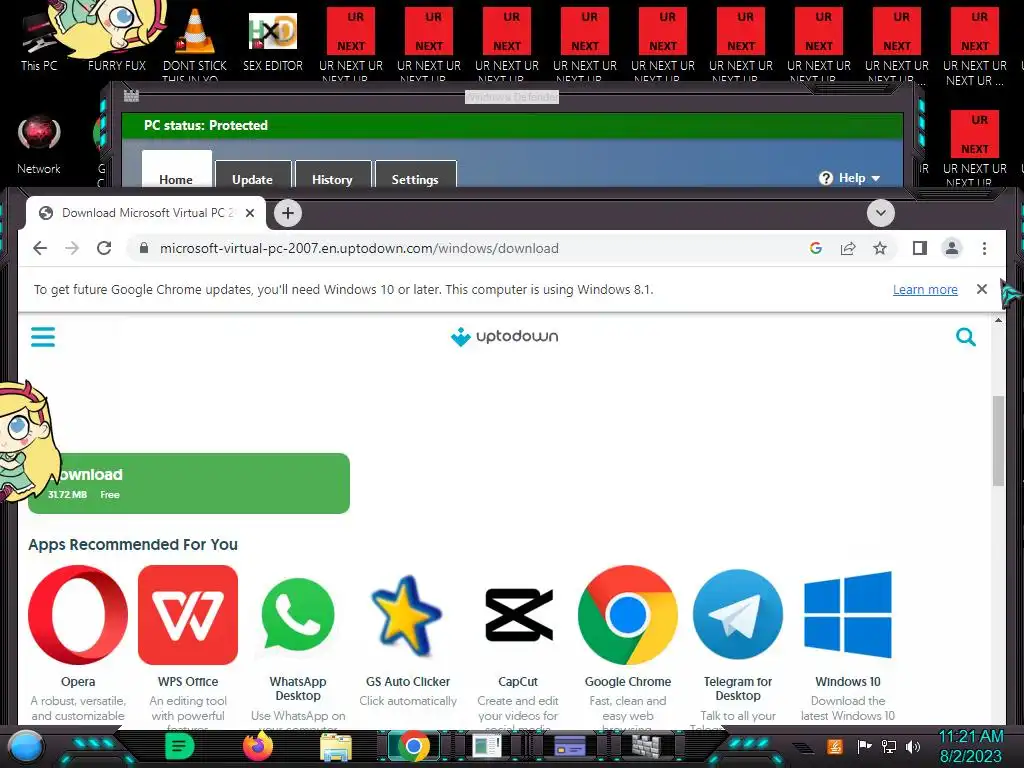Image resolution: width=1024 pixels, height=768 pixels.
Task: Click the page vertical scrollbar thumb
Action: pos(998,441)
